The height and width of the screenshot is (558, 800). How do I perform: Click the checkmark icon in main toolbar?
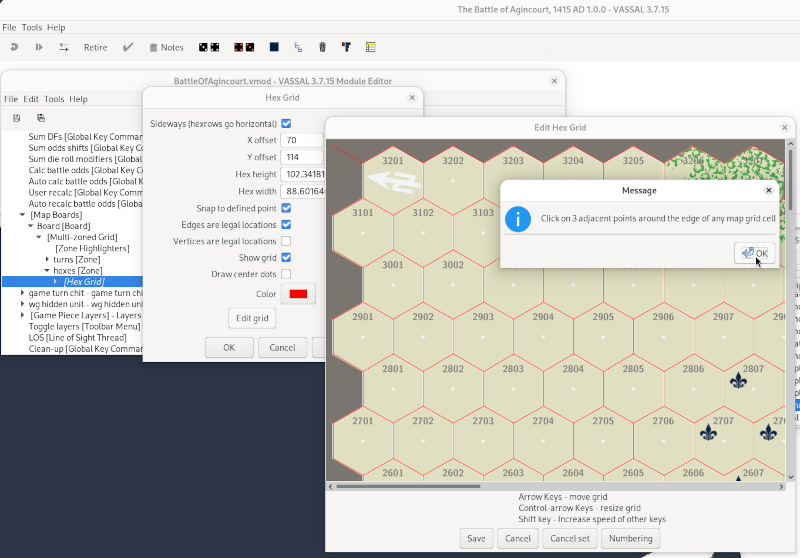(128, 47)
